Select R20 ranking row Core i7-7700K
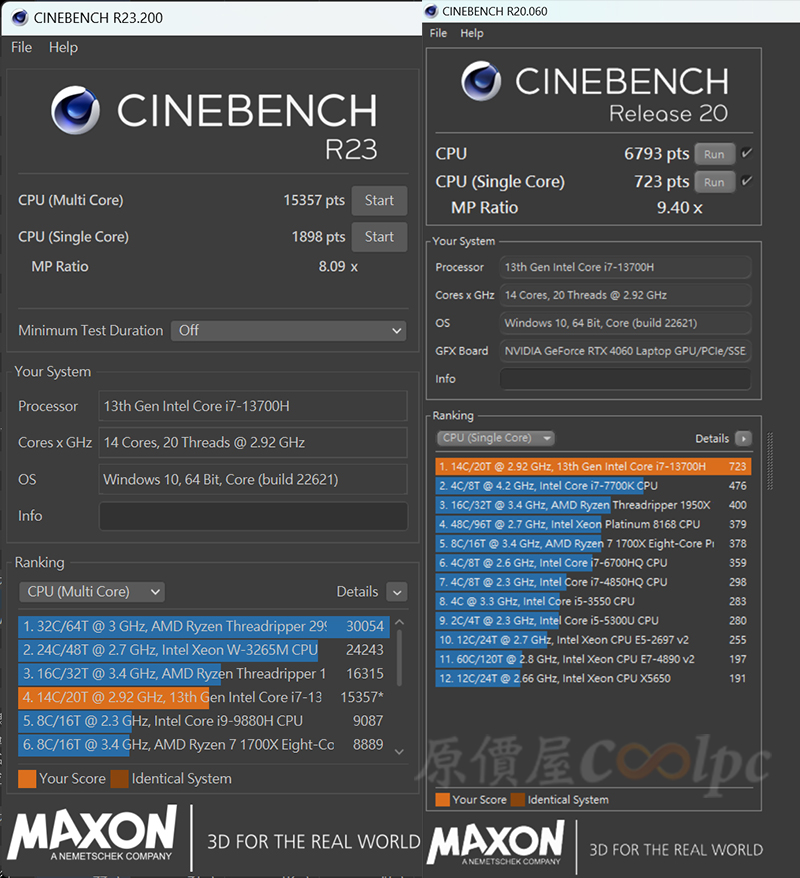 [593, 485]
